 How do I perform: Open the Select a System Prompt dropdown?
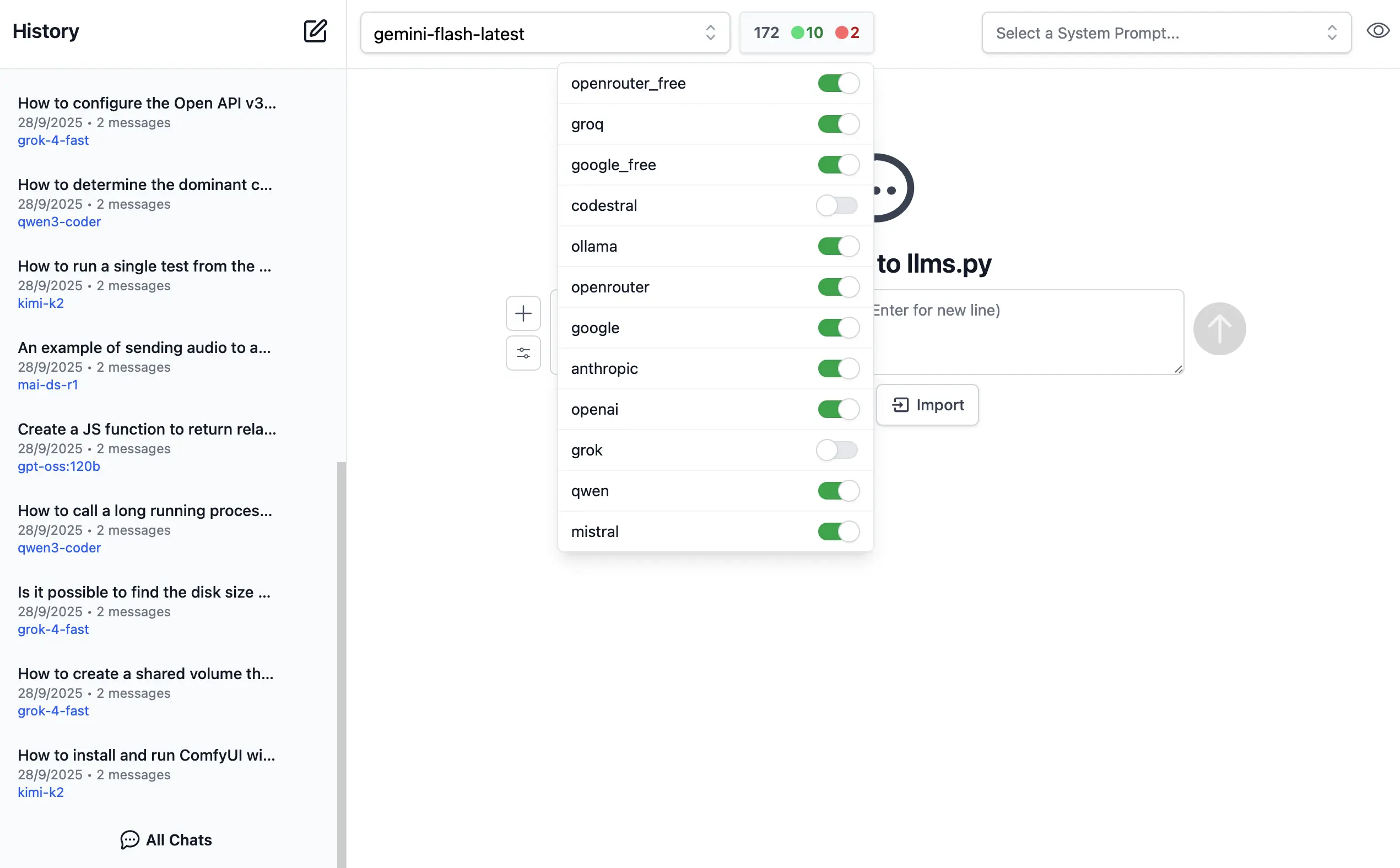pyautogui.click(x=1166, y=33)
